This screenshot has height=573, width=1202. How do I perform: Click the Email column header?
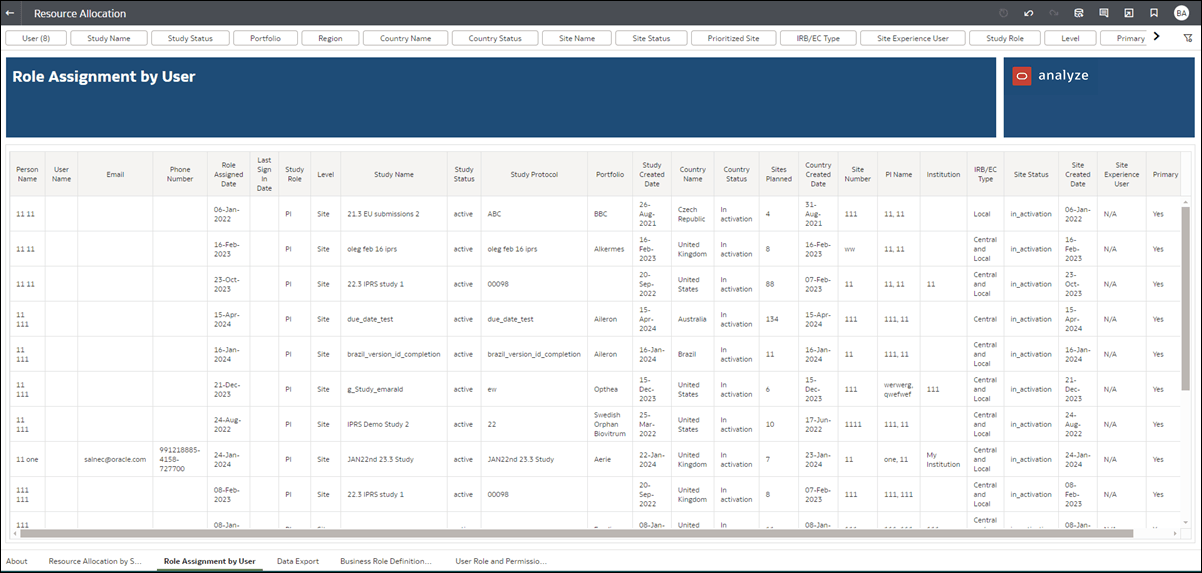[x=115, y=174]
